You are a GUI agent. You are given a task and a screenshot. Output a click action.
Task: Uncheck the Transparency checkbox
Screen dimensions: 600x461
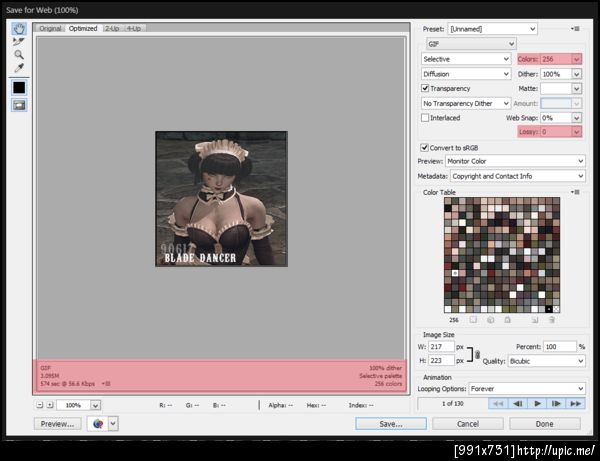(x=425, y=88)
